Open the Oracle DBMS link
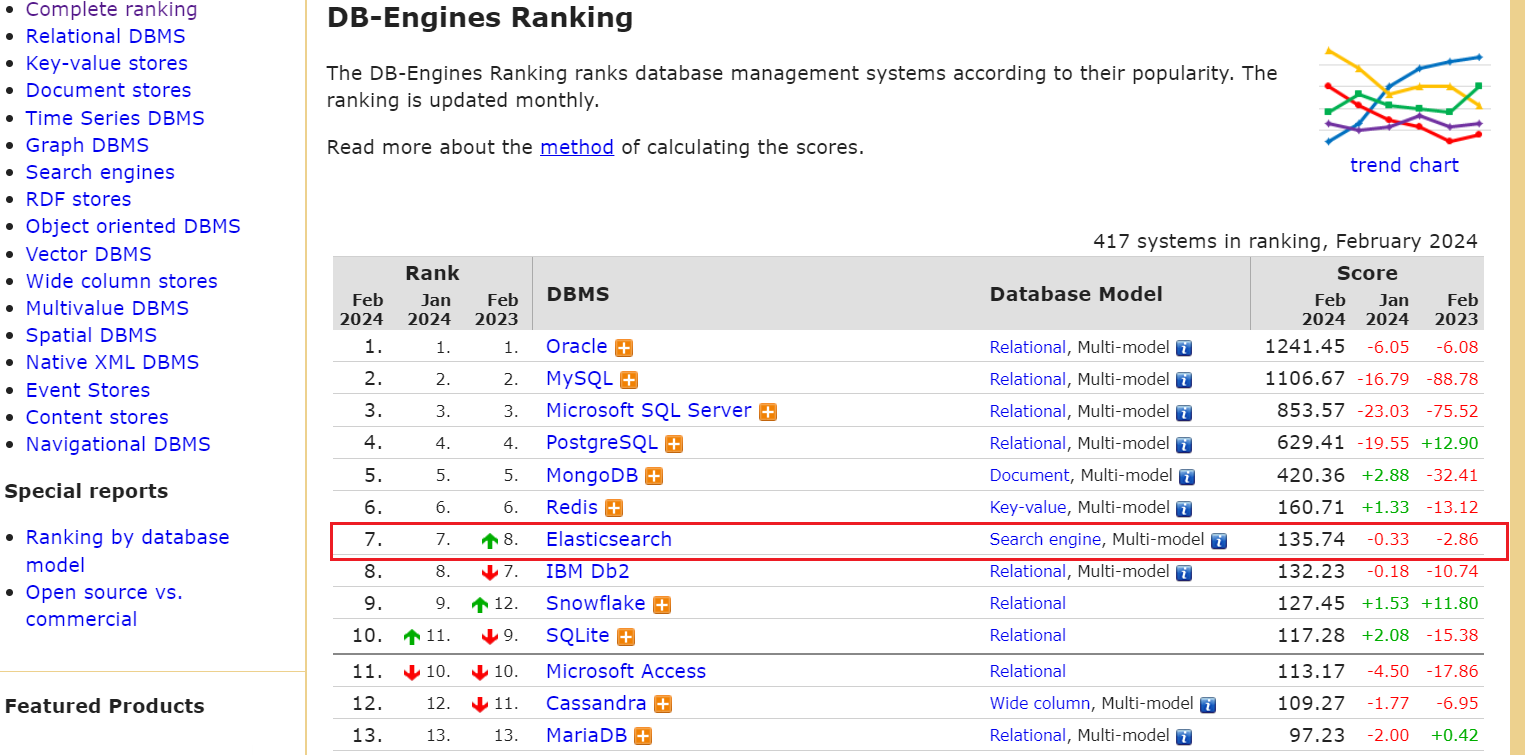 (x=577, y=347)
